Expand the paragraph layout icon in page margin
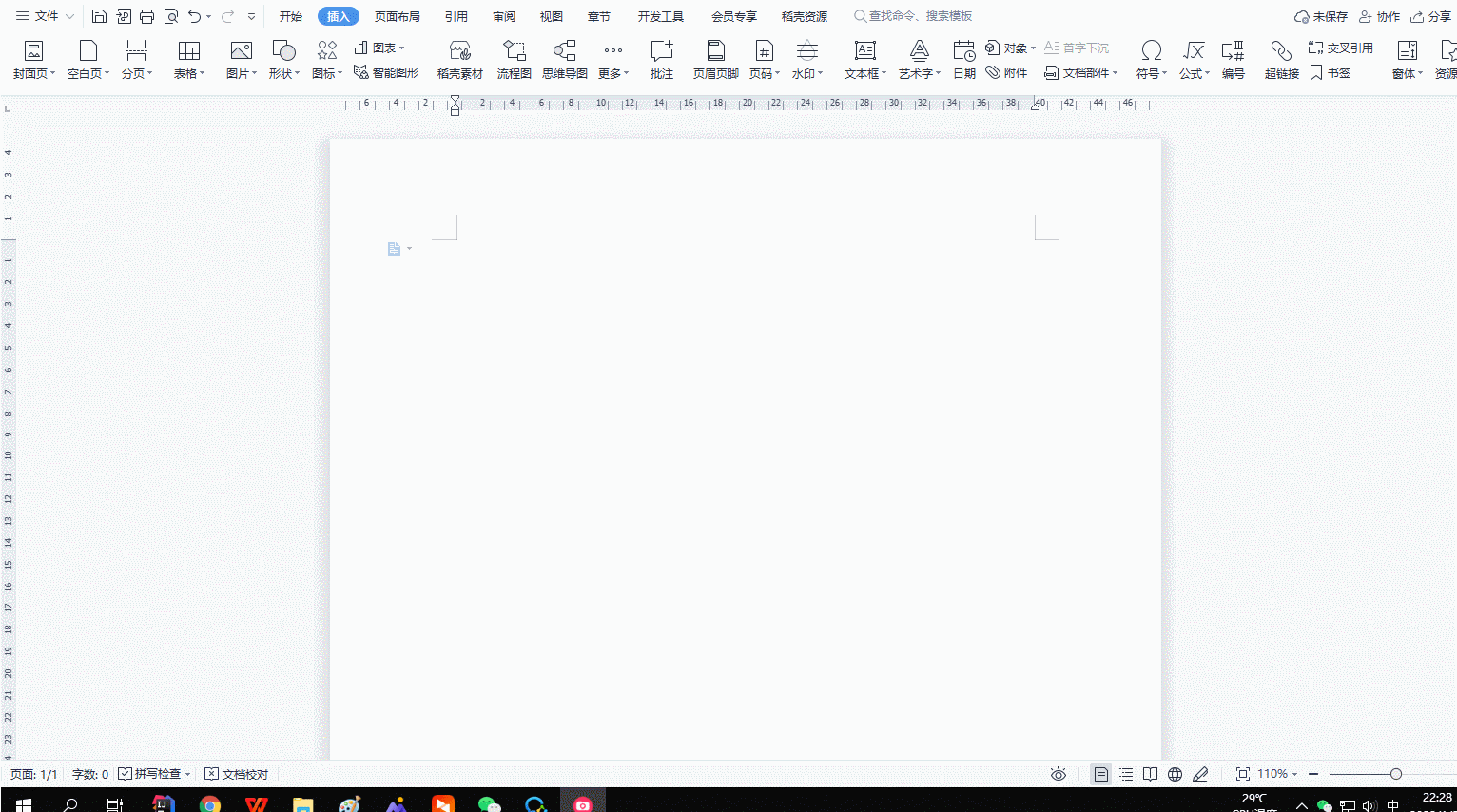 coord(399,249)
